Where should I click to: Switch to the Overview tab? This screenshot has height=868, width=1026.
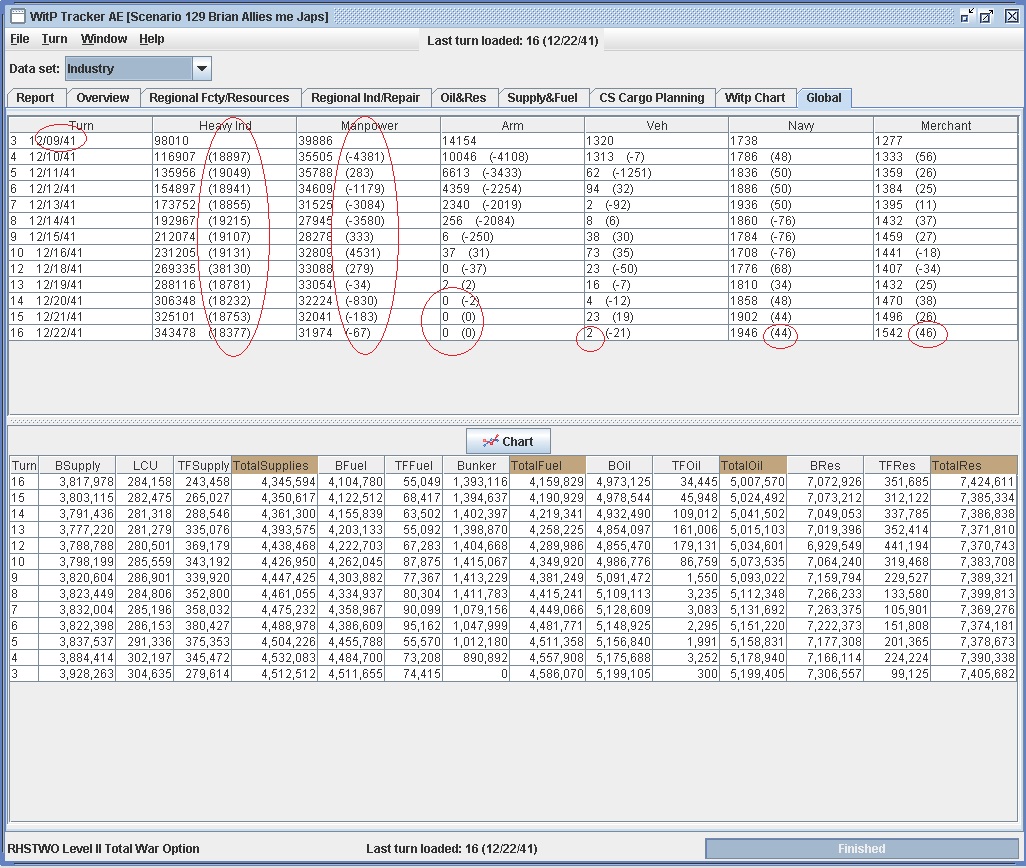coord(103,98)
